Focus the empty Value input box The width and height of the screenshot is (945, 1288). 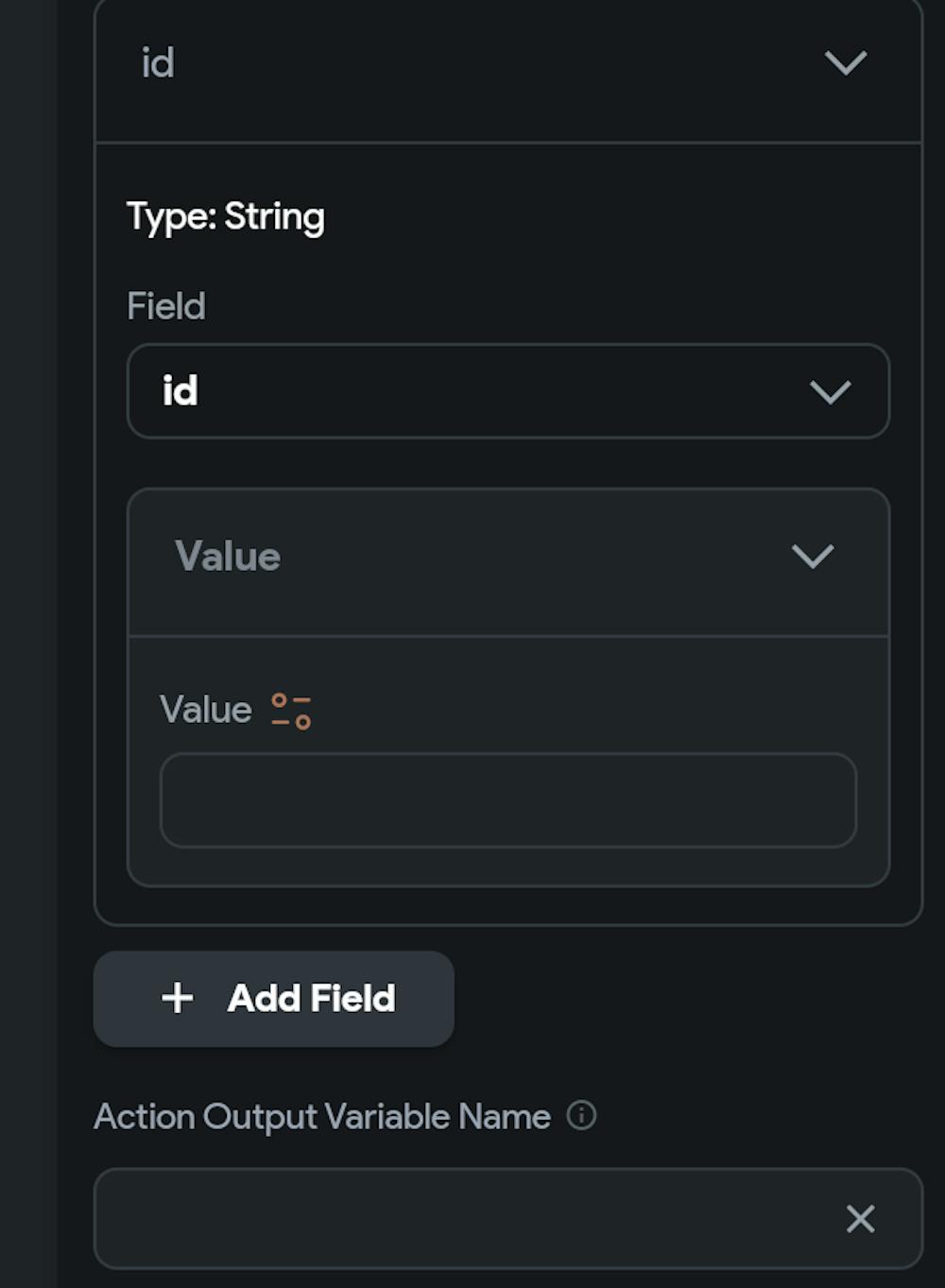coord(507,800)
